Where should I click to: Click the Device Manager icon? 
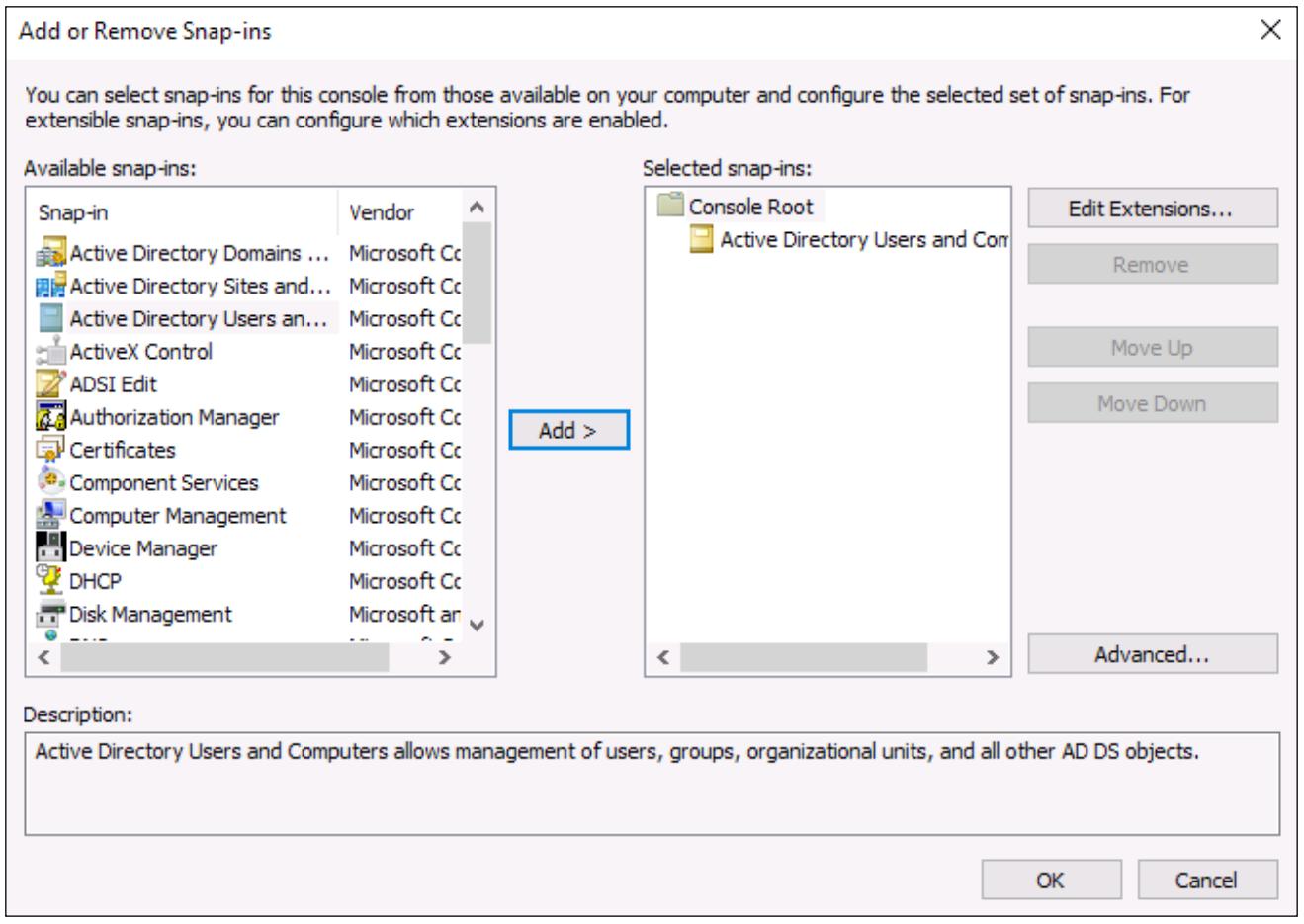[x=50, y=548]
